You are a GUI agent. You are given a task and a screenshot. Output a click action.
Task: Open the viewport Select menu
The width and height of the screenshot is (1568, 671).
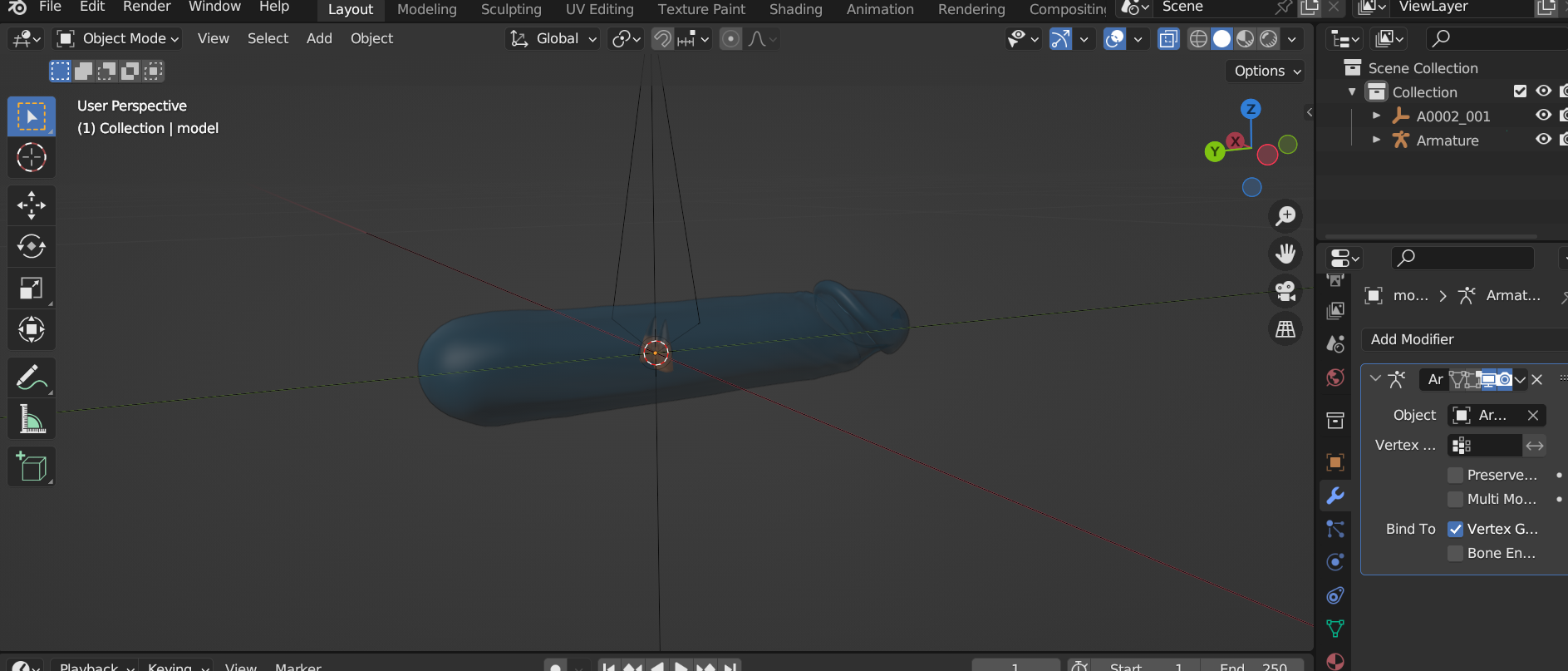click(268, 38)
